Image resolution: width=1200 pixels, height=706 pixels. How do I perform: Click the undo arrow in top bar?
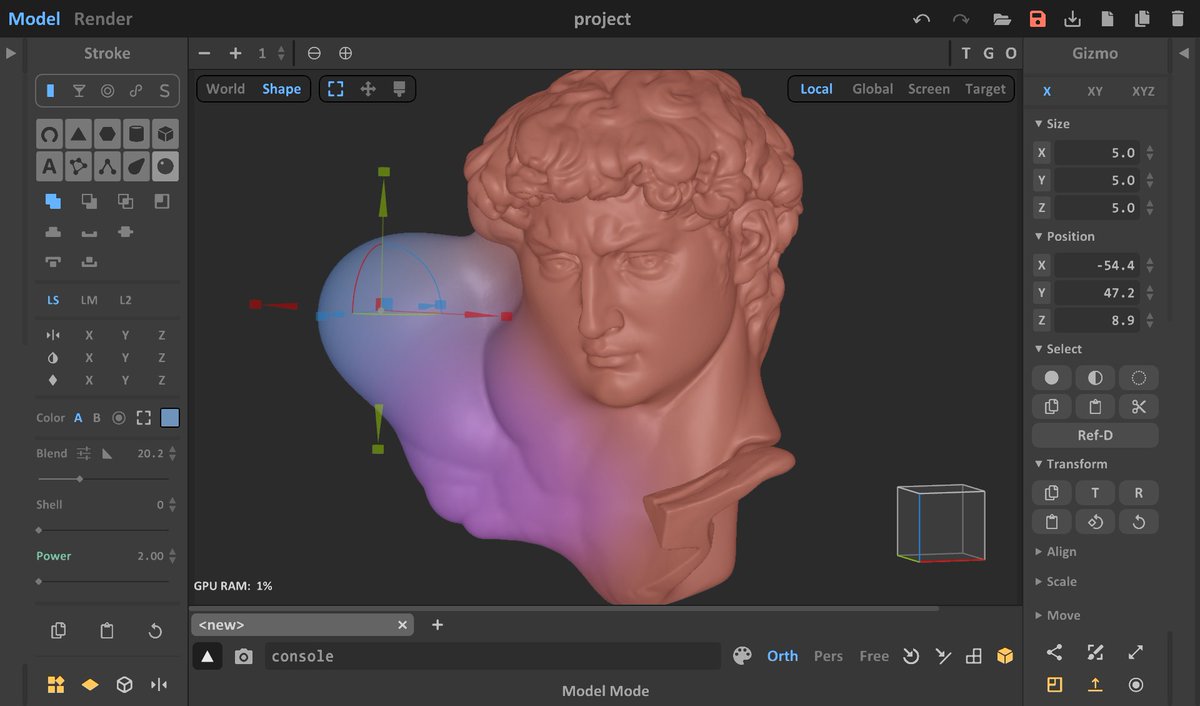(x=922, y=19)
